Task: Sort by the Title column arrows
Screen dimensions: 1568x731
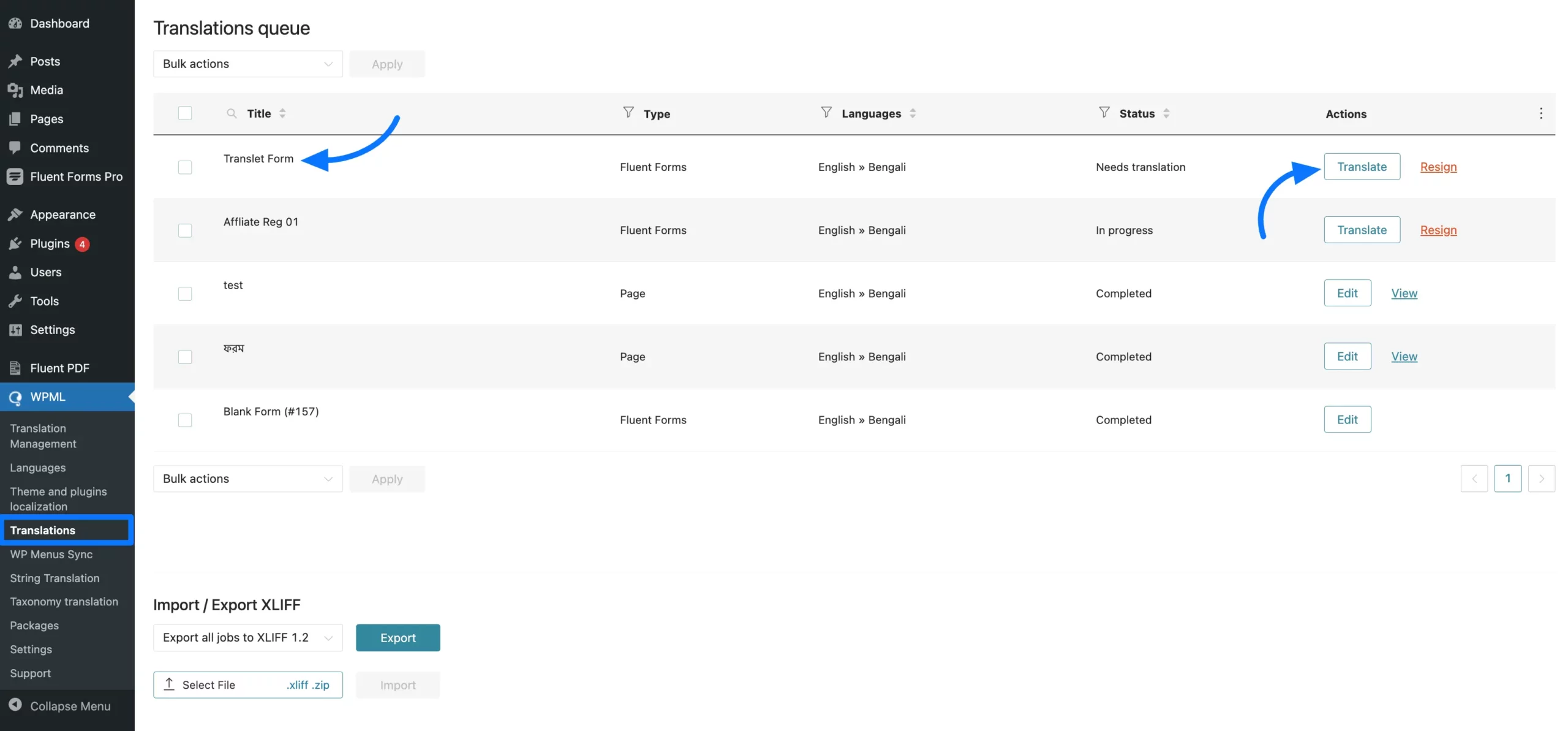Action: coord(282,113)
